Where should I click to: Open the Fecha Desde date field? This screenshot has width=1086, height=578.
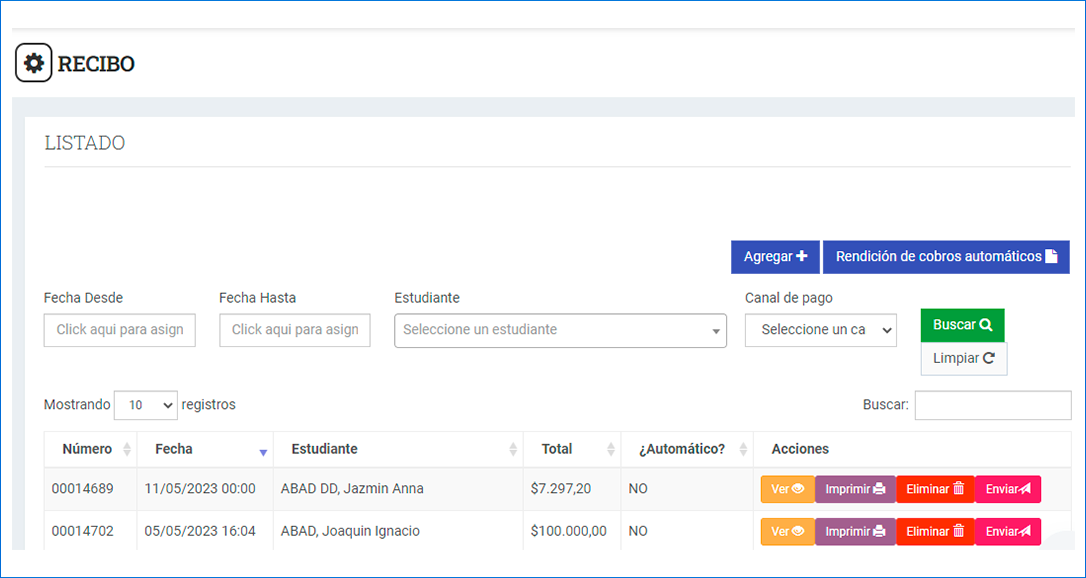tap(119, 330)
